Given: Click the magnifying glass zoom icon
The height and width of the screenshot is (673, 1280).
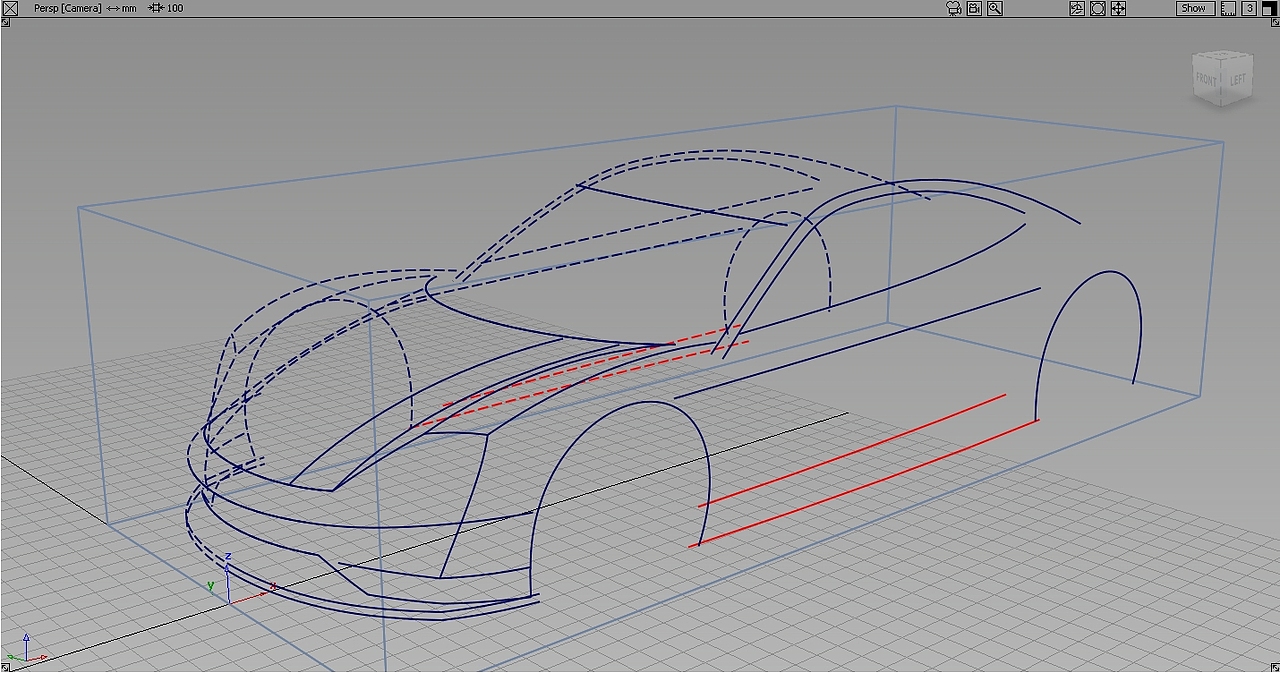Looking at the screenshot, I should coord(994,8).
